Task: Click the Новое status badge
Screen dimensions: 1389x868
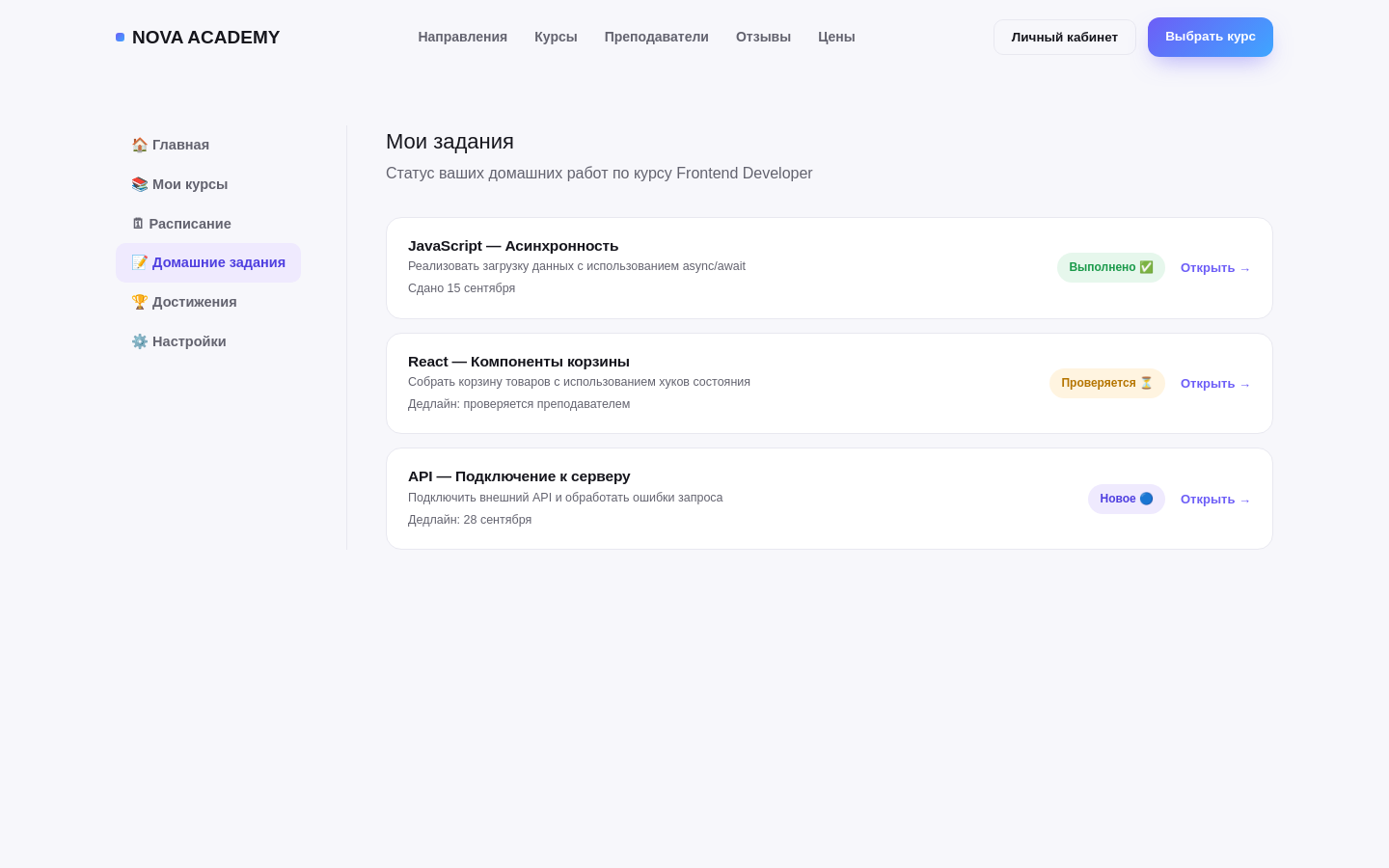Action: pyautogui.click(x=1127, y=499)
